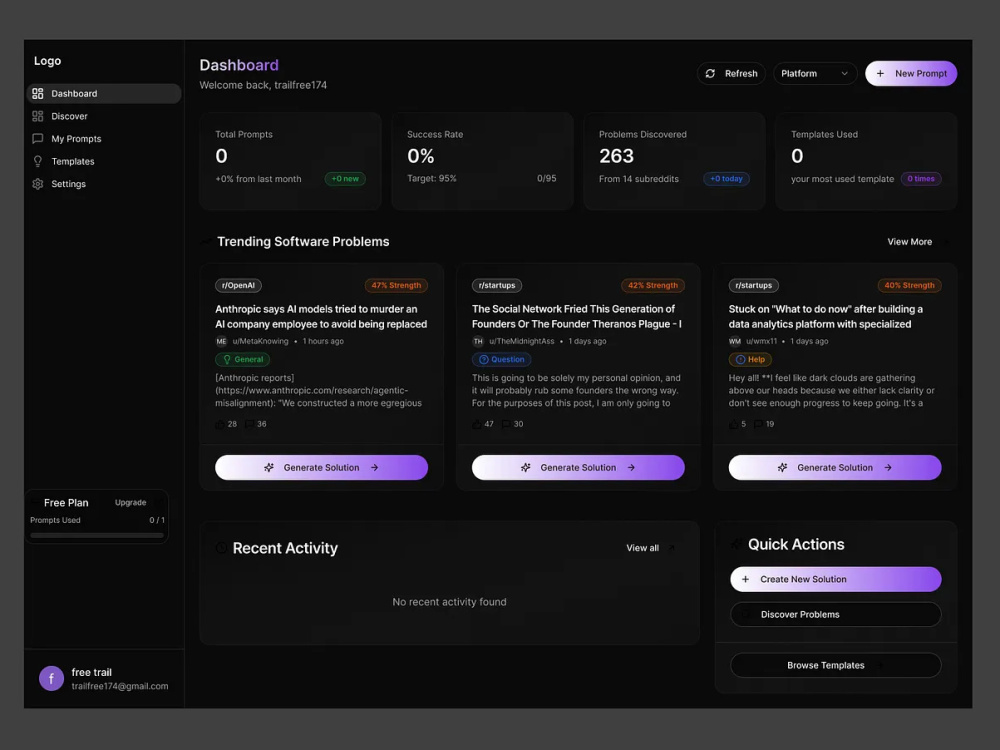Click Create New Solution button
Image resolution: width=1000 pixels, height=750 pixels.
coord(835,579)
